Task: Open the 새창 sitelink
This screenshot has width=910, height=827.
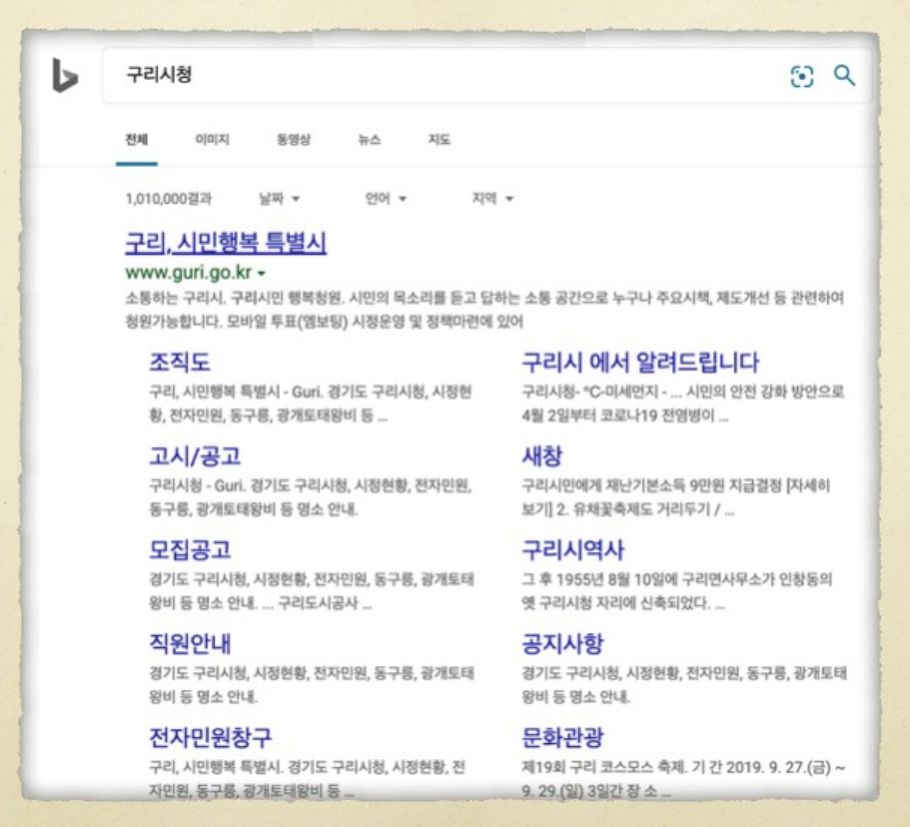Action: [x=542, y=456]
